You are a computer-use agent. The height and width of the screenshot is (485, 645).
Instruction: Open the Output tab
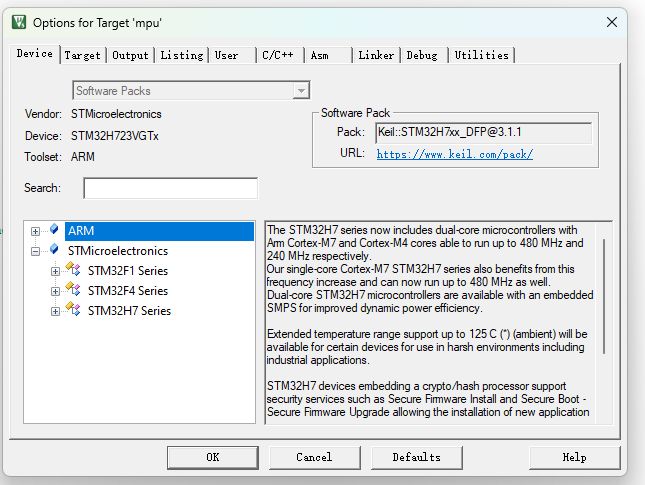(x=130, y=56)
